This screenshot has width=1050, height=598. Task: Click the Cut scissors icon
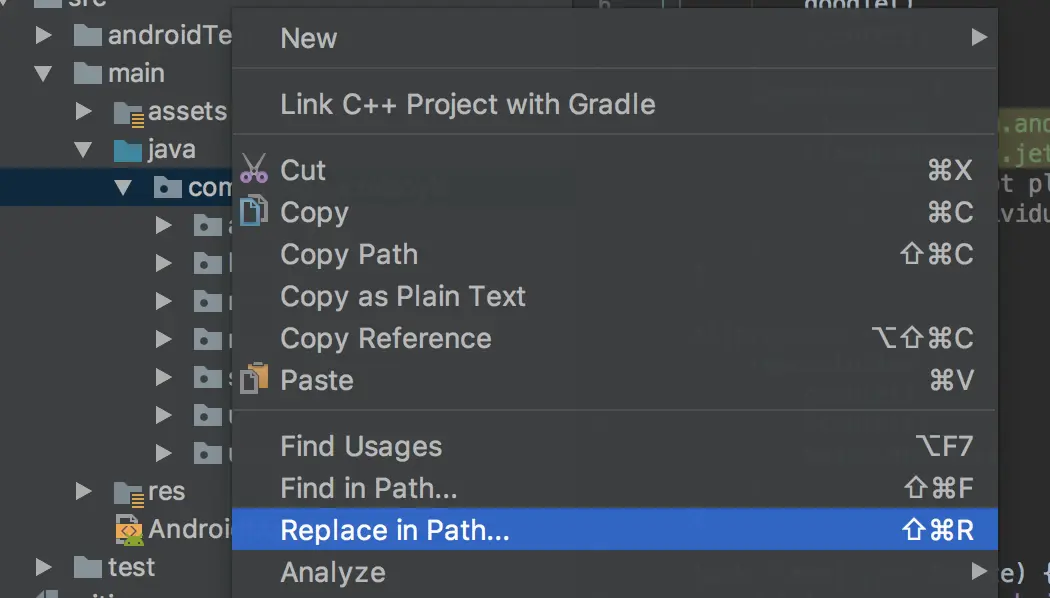coord(254,169)
